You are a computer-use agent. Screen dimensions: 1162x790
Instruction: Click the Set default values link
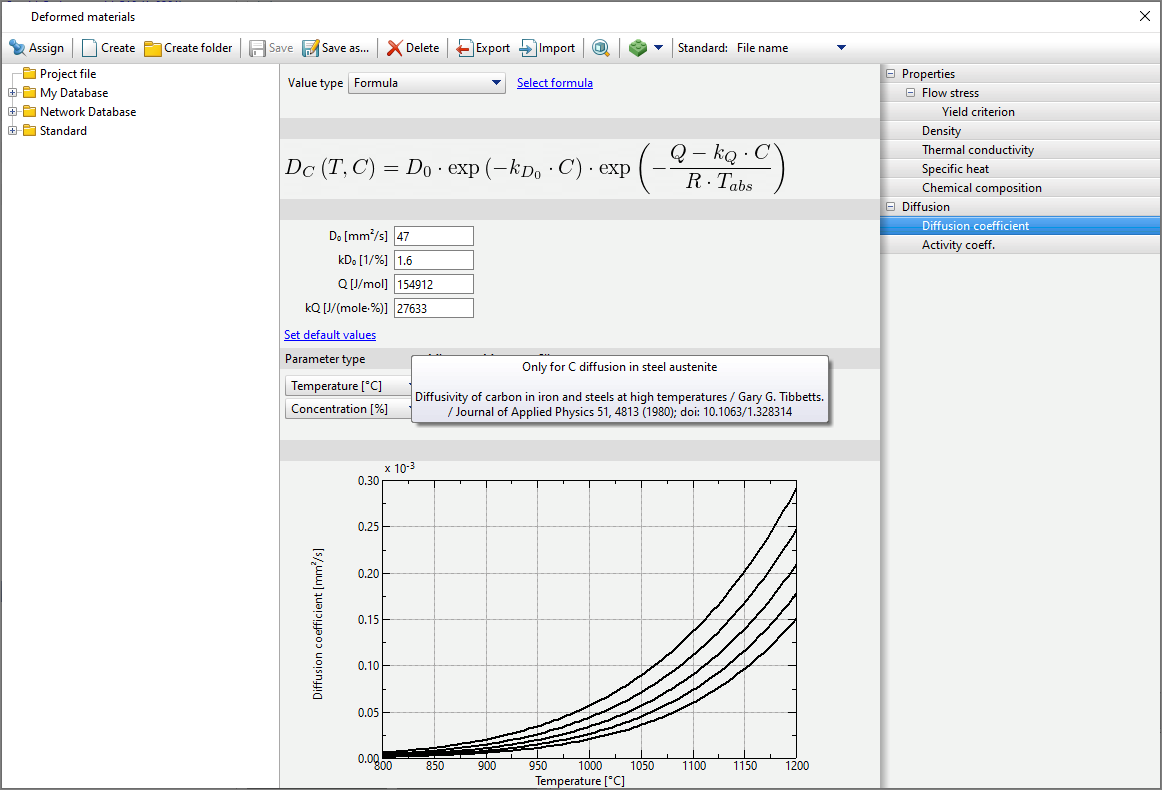(x=330, y=335)
